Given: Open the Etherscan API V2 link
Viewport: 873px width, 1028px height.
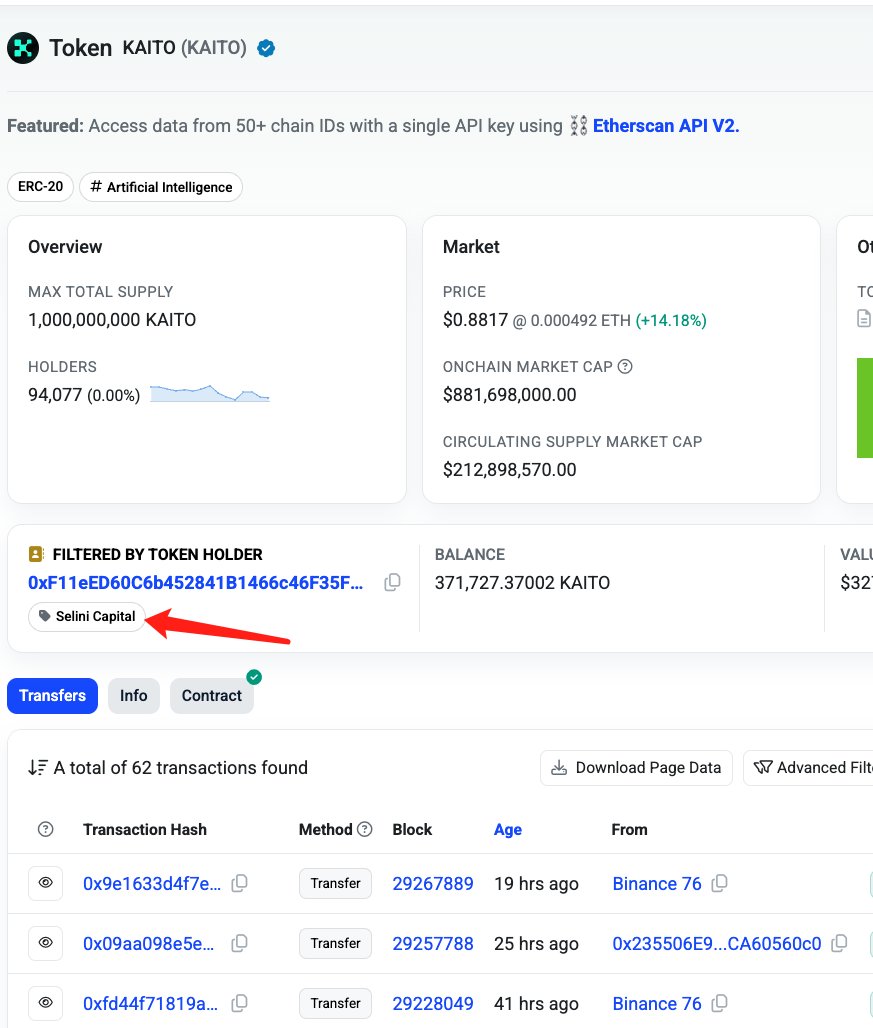Looking at the screenshot, I should (666, 126).
